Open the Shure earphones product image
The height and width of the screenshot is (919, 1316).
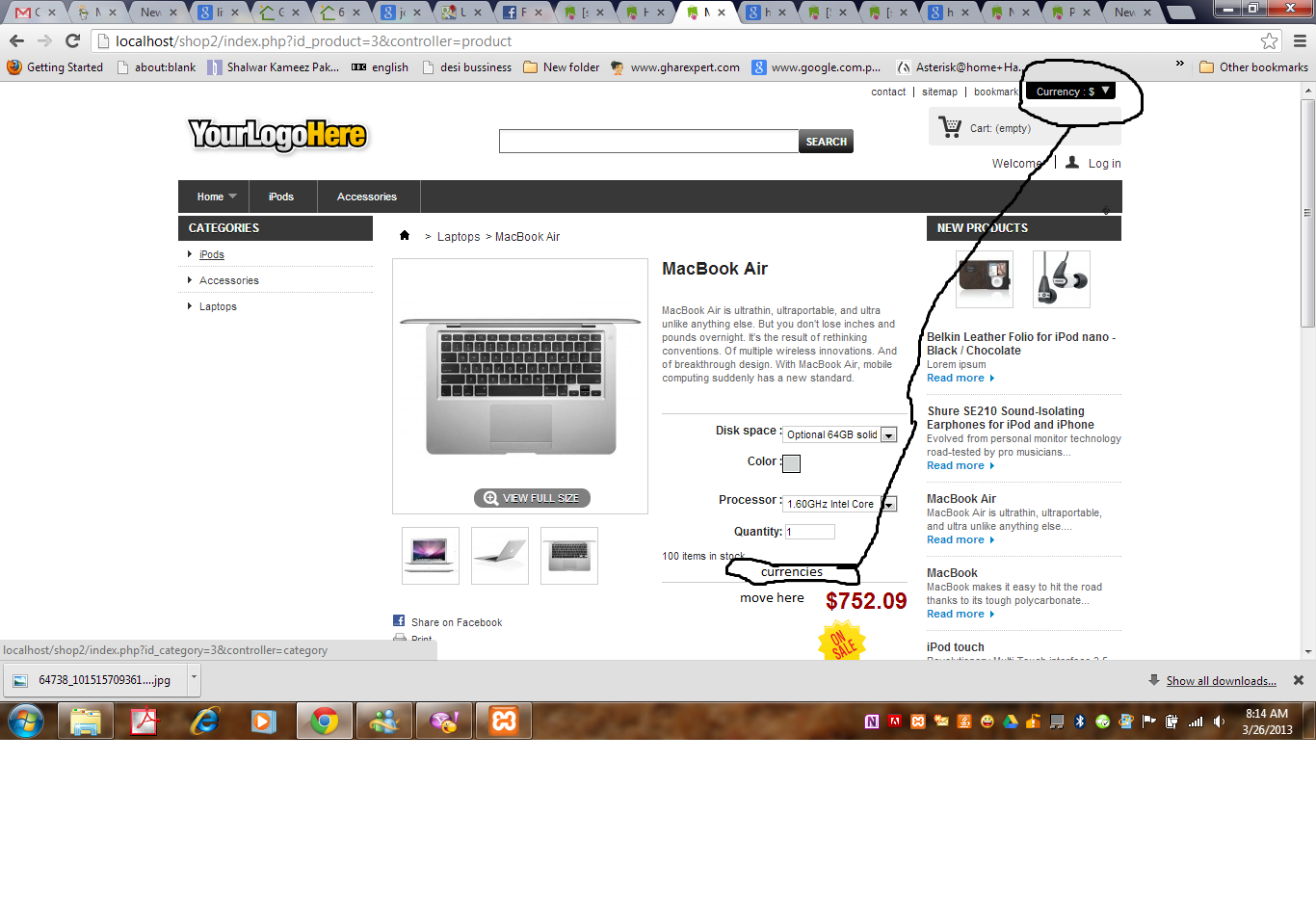1062,278
